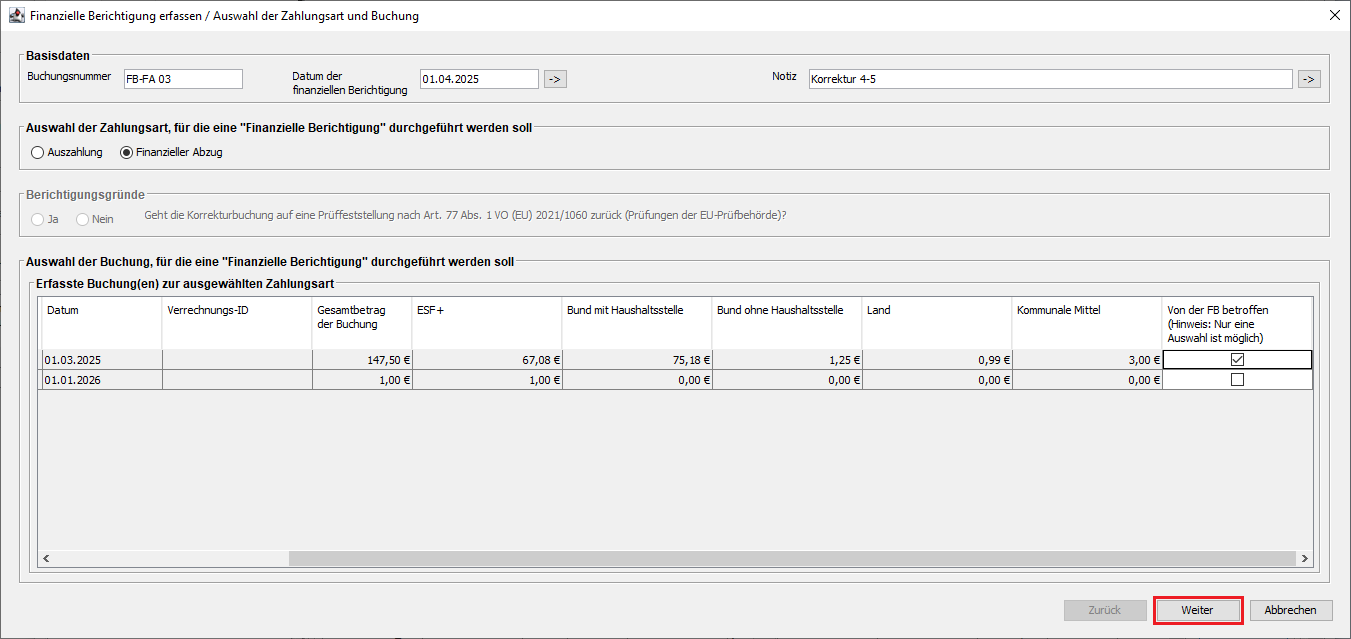Click arrow button next to date field

(x=556, y=79)
